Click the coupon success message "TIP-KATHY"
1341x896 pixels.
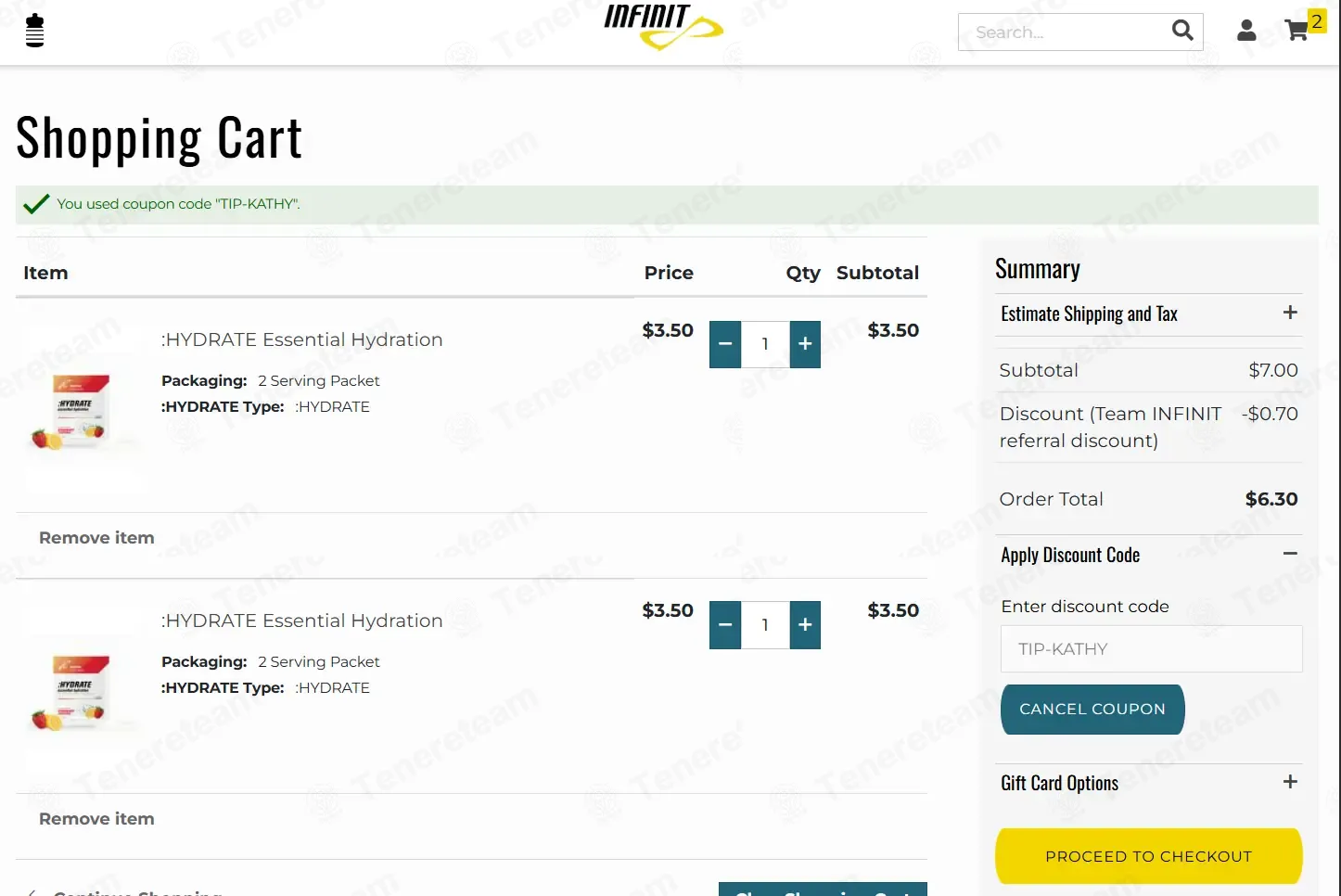[178, 204]
